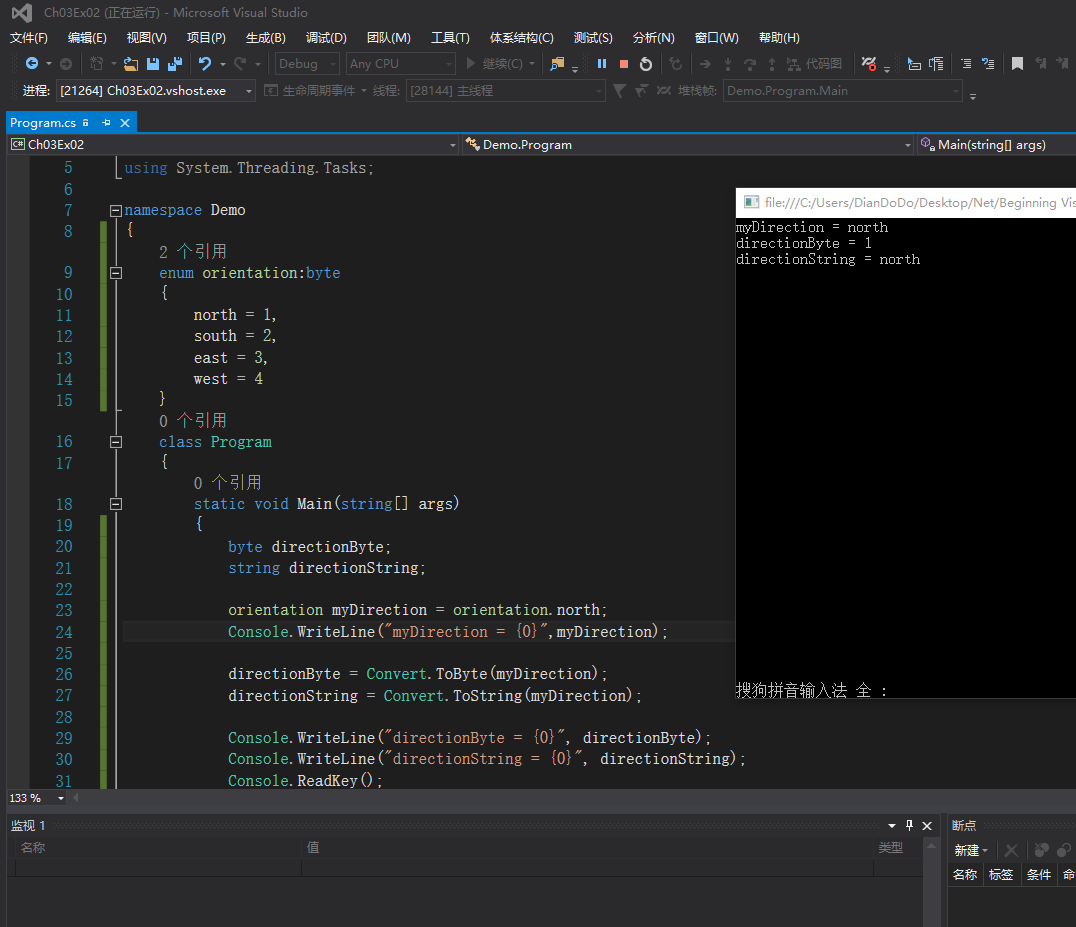The width and height of the screenshot is (1076, 927).
Task: Click the Step Out icon
Action: 772,64
